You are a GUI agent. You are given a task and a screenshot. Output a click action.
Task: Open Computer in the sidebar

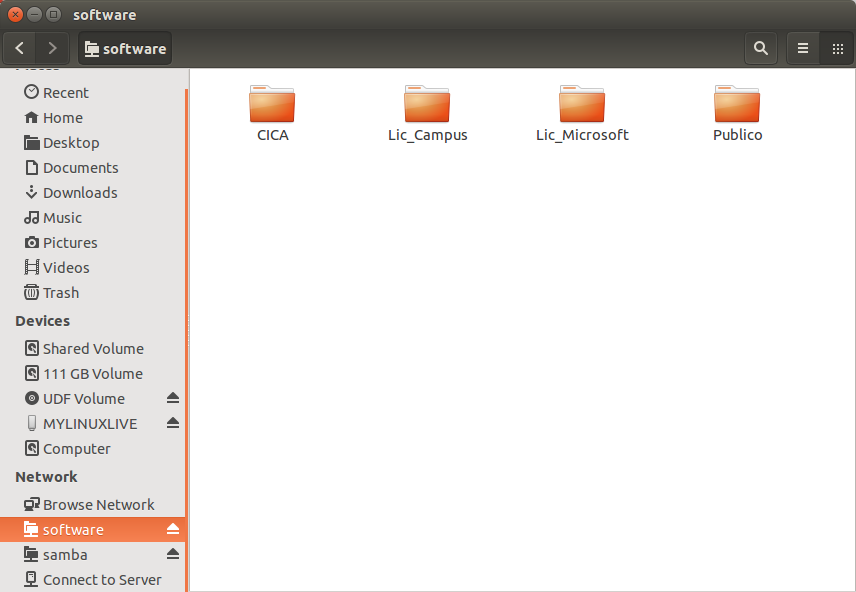pyautogui.click(x=93, y=449)
